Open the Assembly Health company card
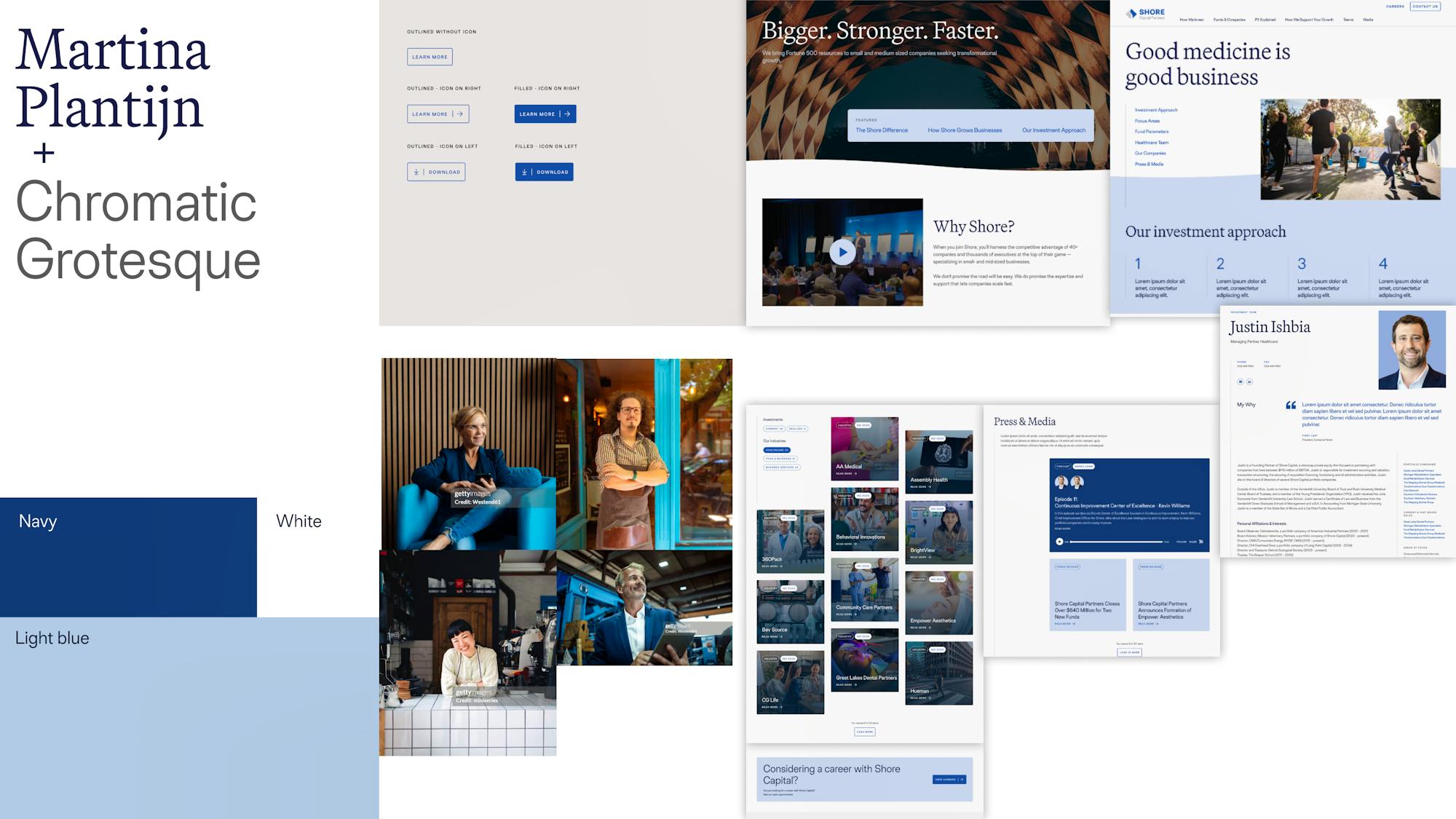 pos(939,462)
